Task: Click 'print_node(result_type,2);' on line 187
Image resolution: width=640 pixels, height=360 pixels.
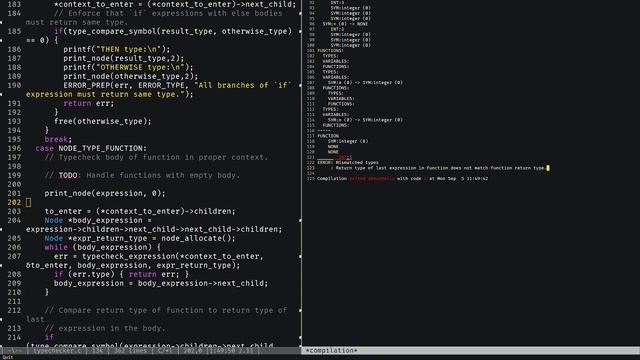Action: click(123, 58)
